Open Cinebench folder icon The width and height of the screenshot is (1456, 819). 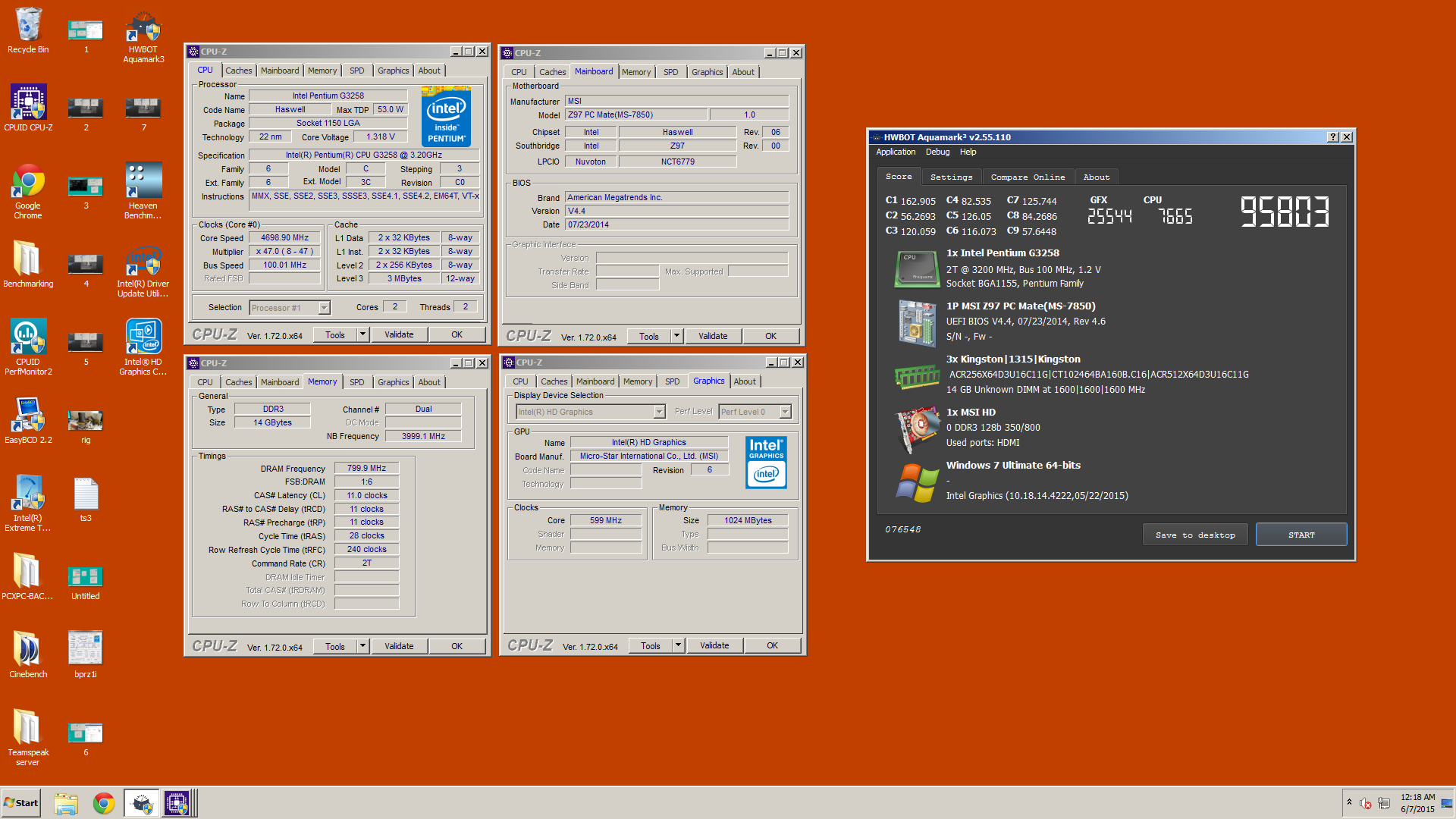click(x=28, y=654)
